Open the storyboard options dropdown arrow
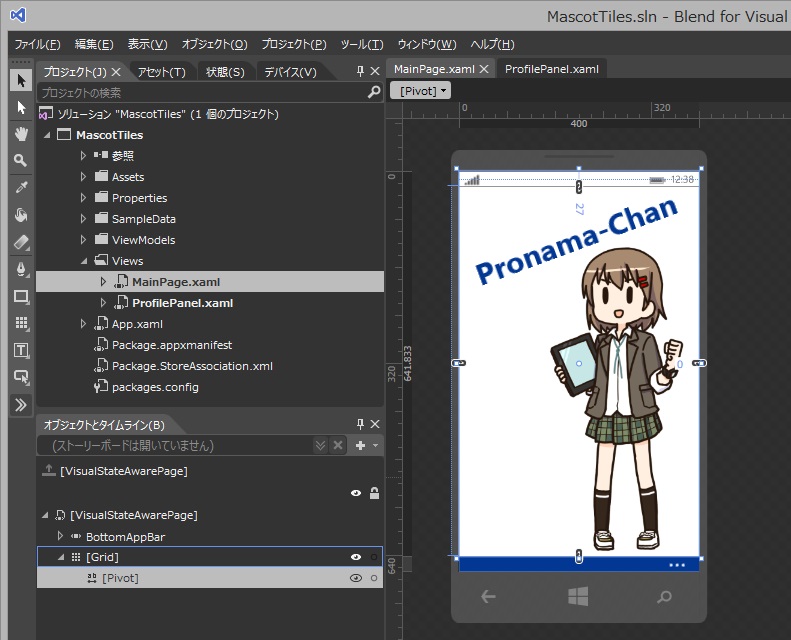Viewport: 791px width, 640px height. point(375,445)
